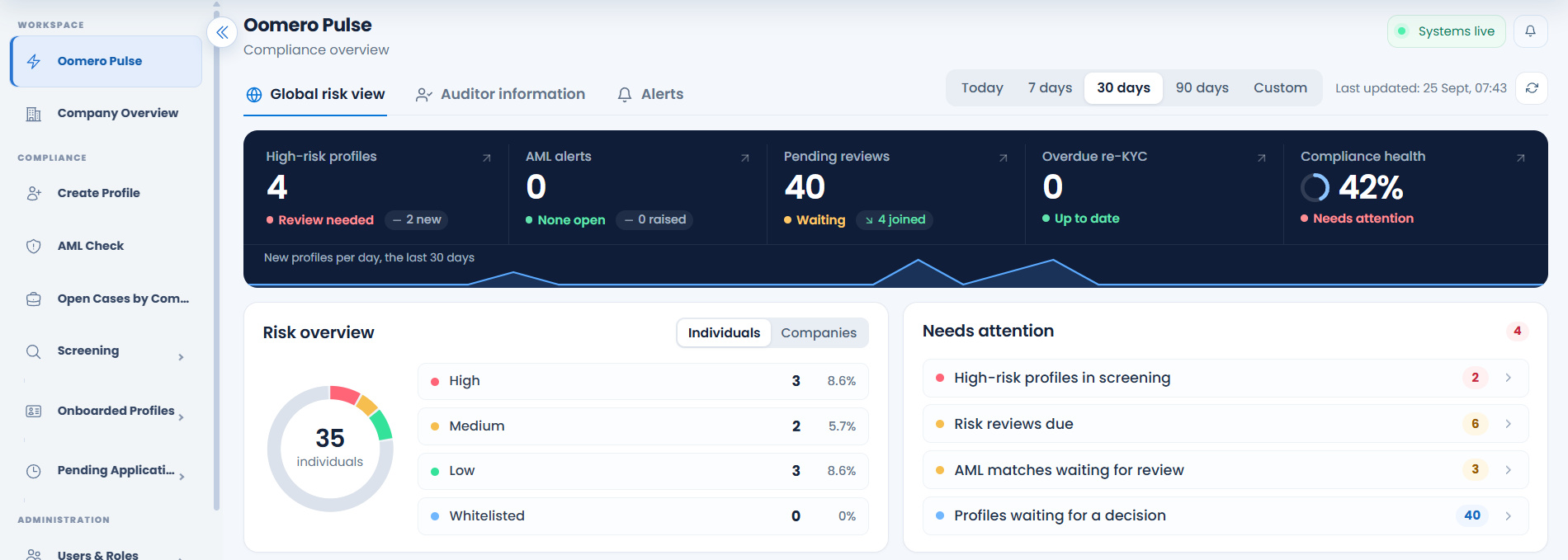
Task: Select the Individuals segment in Risk overview
Action: pos(724,332)
